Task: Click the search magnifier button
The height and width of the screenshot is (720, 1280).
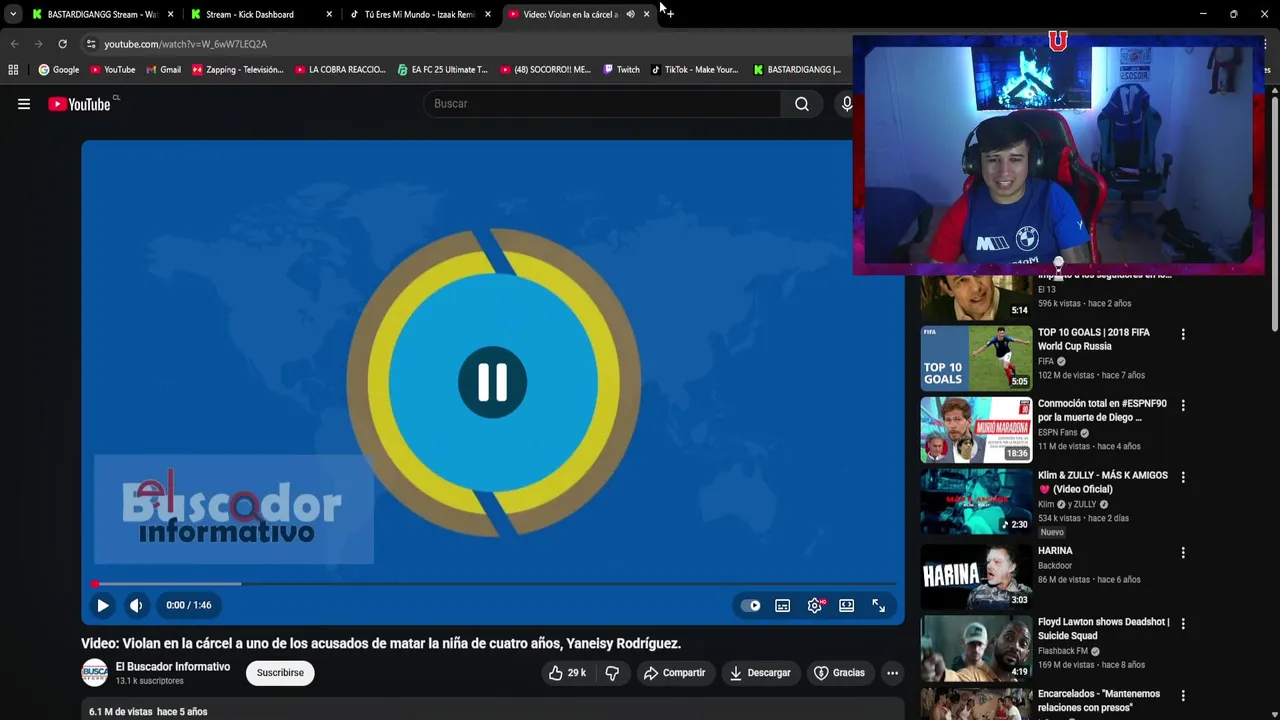Action: 802,104
